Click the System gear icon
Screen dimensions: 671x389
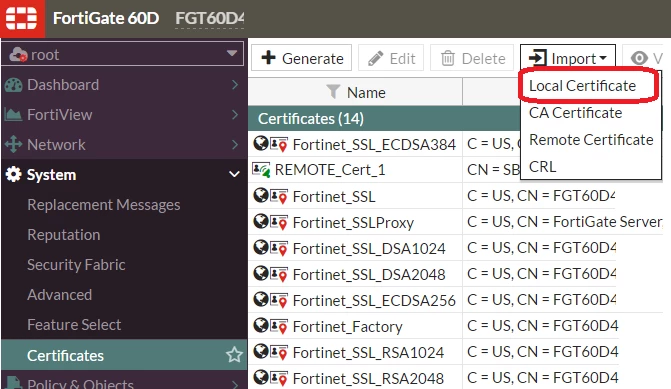13,175
